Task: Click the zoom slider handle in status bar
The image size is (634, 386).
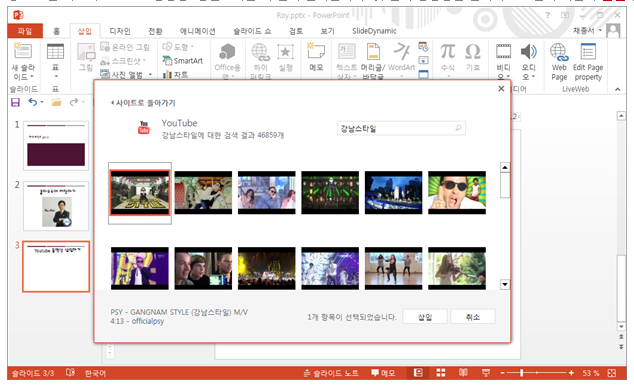Action: [x=522, y=373]
